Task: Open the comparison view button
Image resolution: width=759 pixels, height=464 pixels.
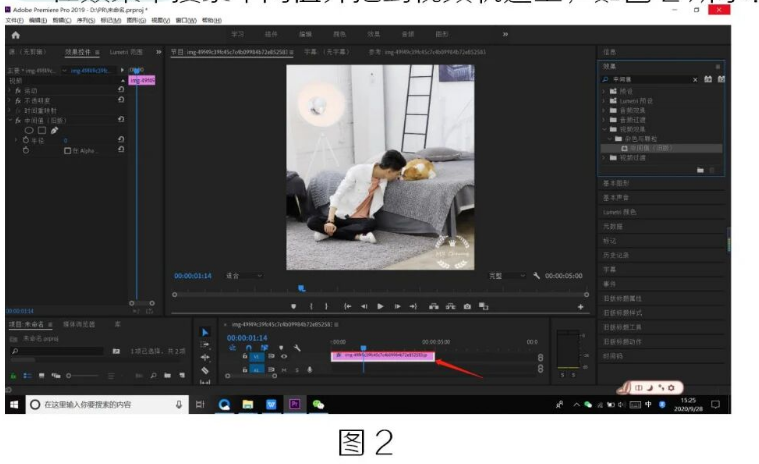Action: pyautogui.click(x=484, y=306)
